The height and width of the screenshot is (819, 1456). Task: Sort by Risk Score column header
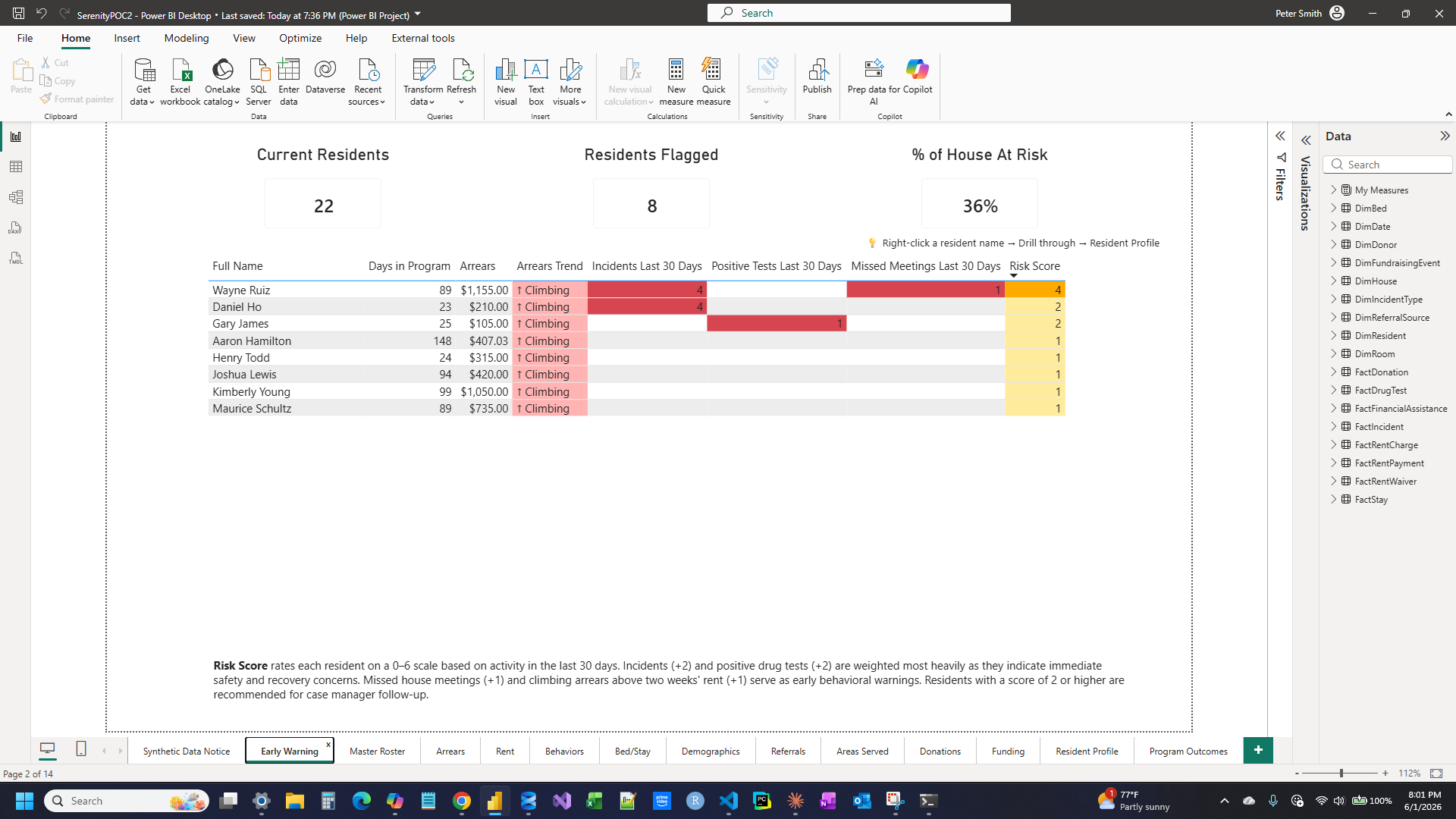[1034, 266]
